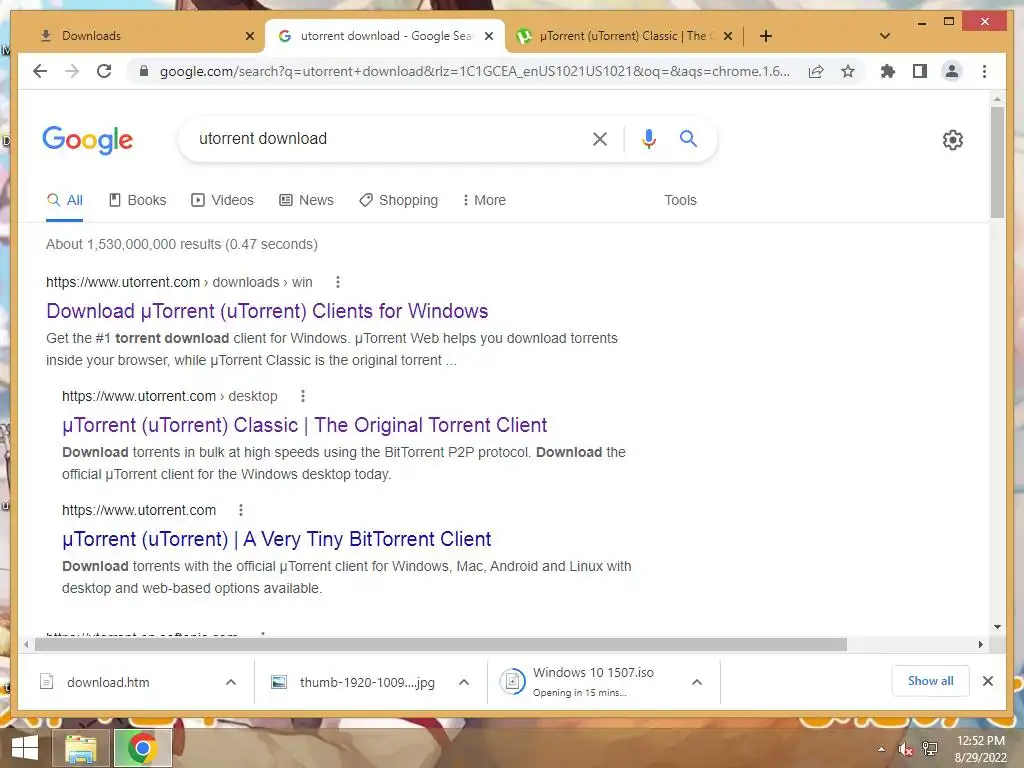Expand thumb-1920 jpg download options
This screenshot has height=768, width=1024.
click(x=464, y=682)
